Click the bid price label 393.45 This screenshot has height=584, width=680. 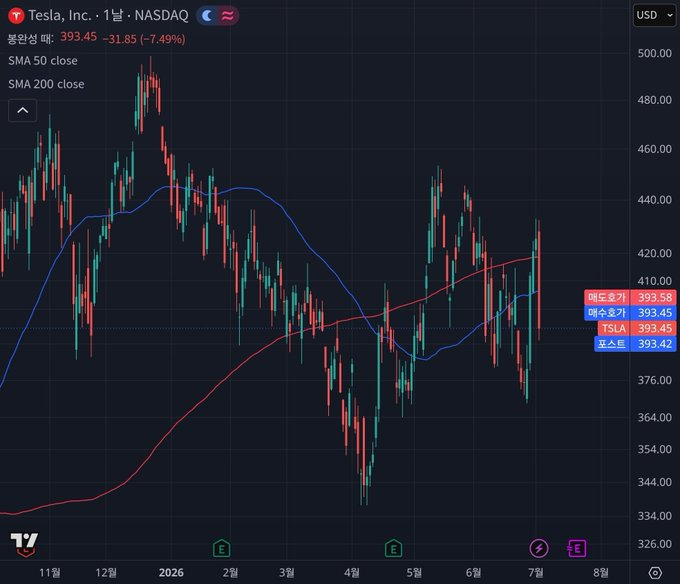pyautogui.click(x=630, y=313)
